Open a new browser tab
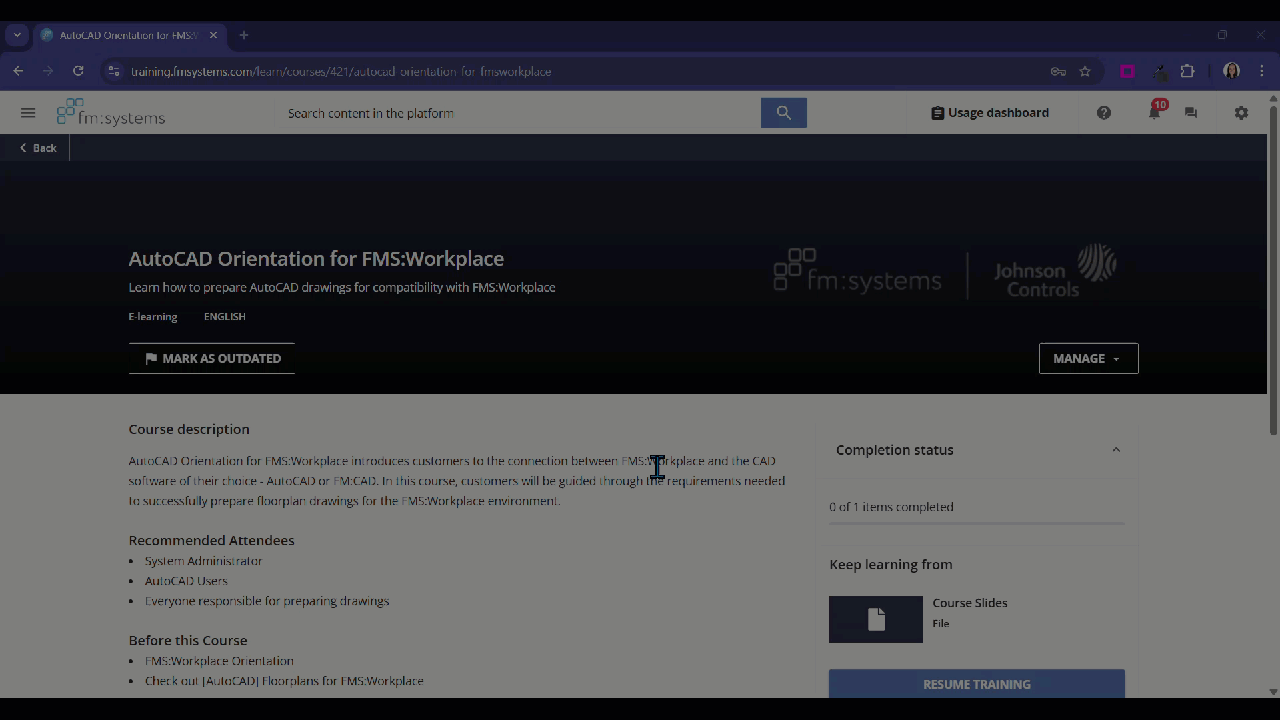 point(244,35)
